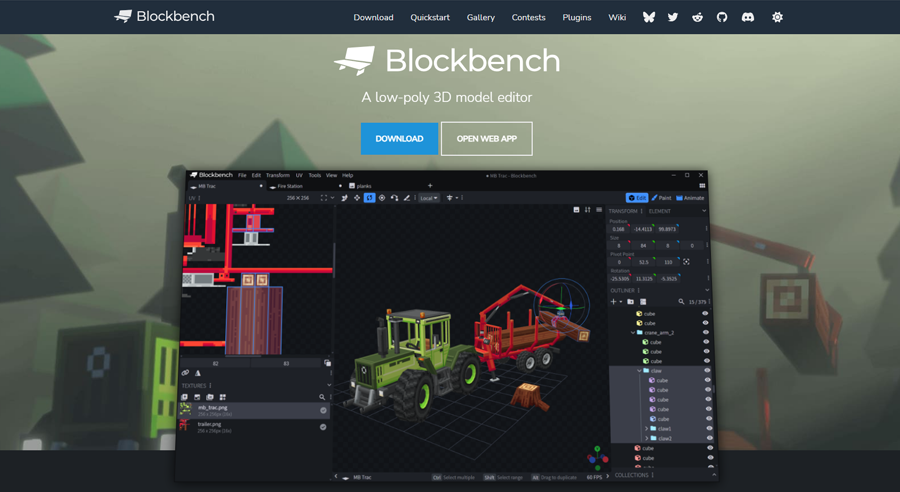900x492 pixels.
Task: Open the Discord server icon
Action: [747, 17]
